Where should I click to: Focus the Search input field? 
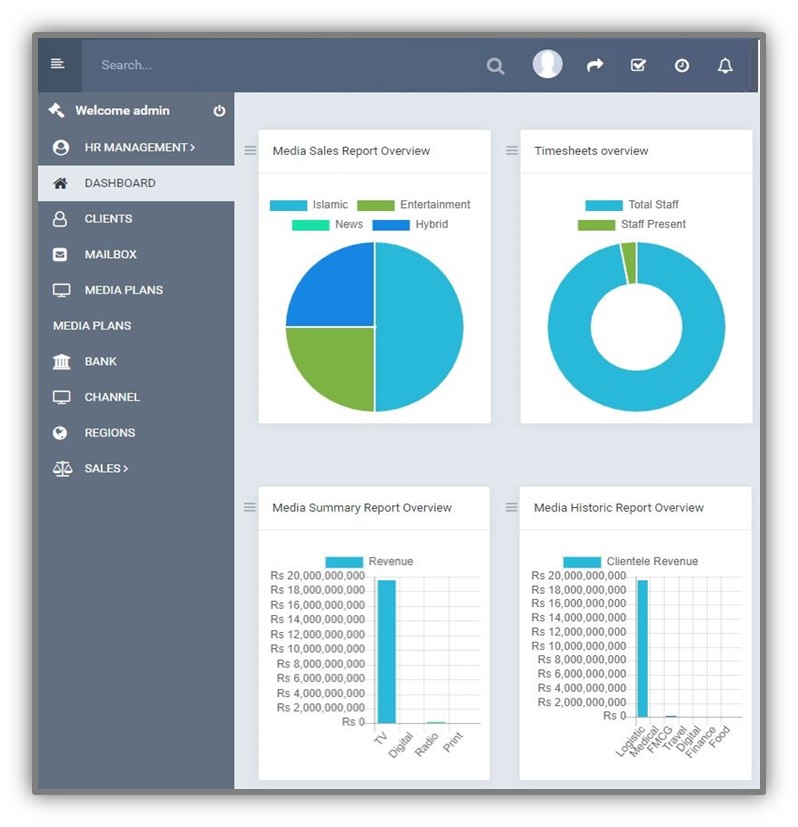(x=280, y=65)
